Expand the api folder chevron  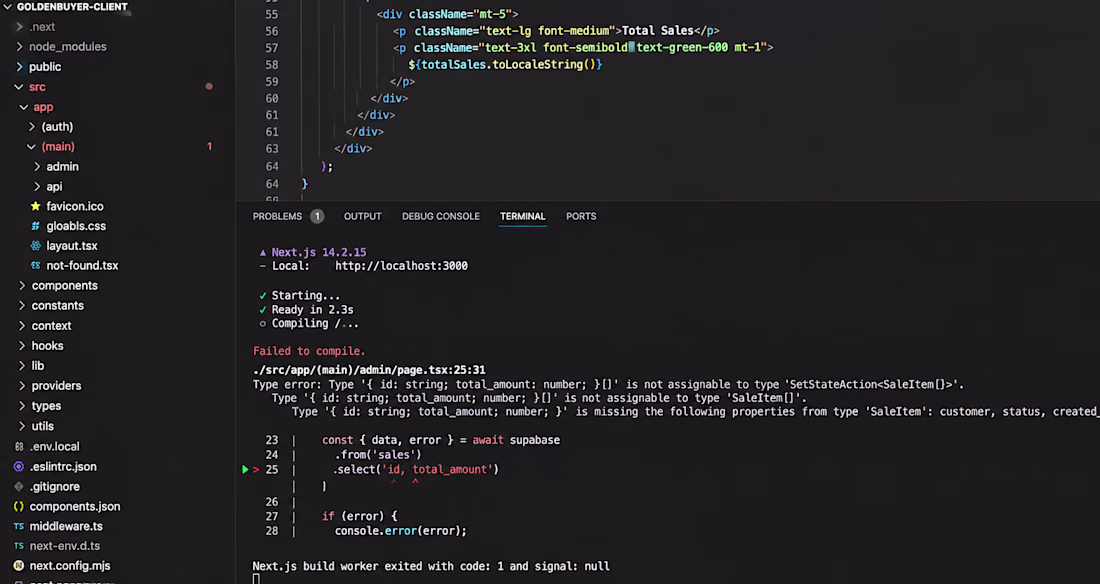37,186
